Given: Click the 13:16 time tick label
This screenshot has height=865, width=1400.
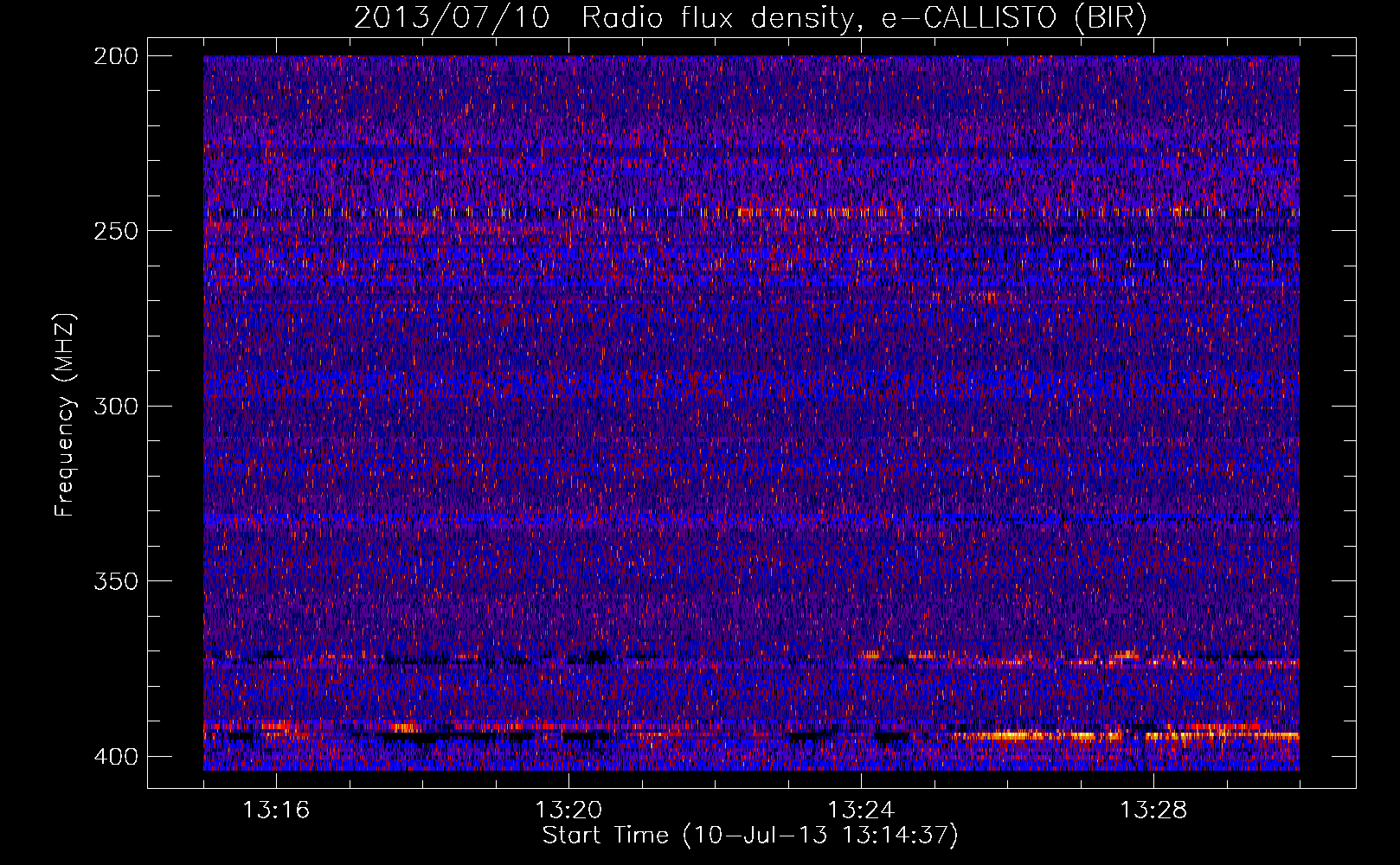Looking at the screenshot, I should pos(276,811).
